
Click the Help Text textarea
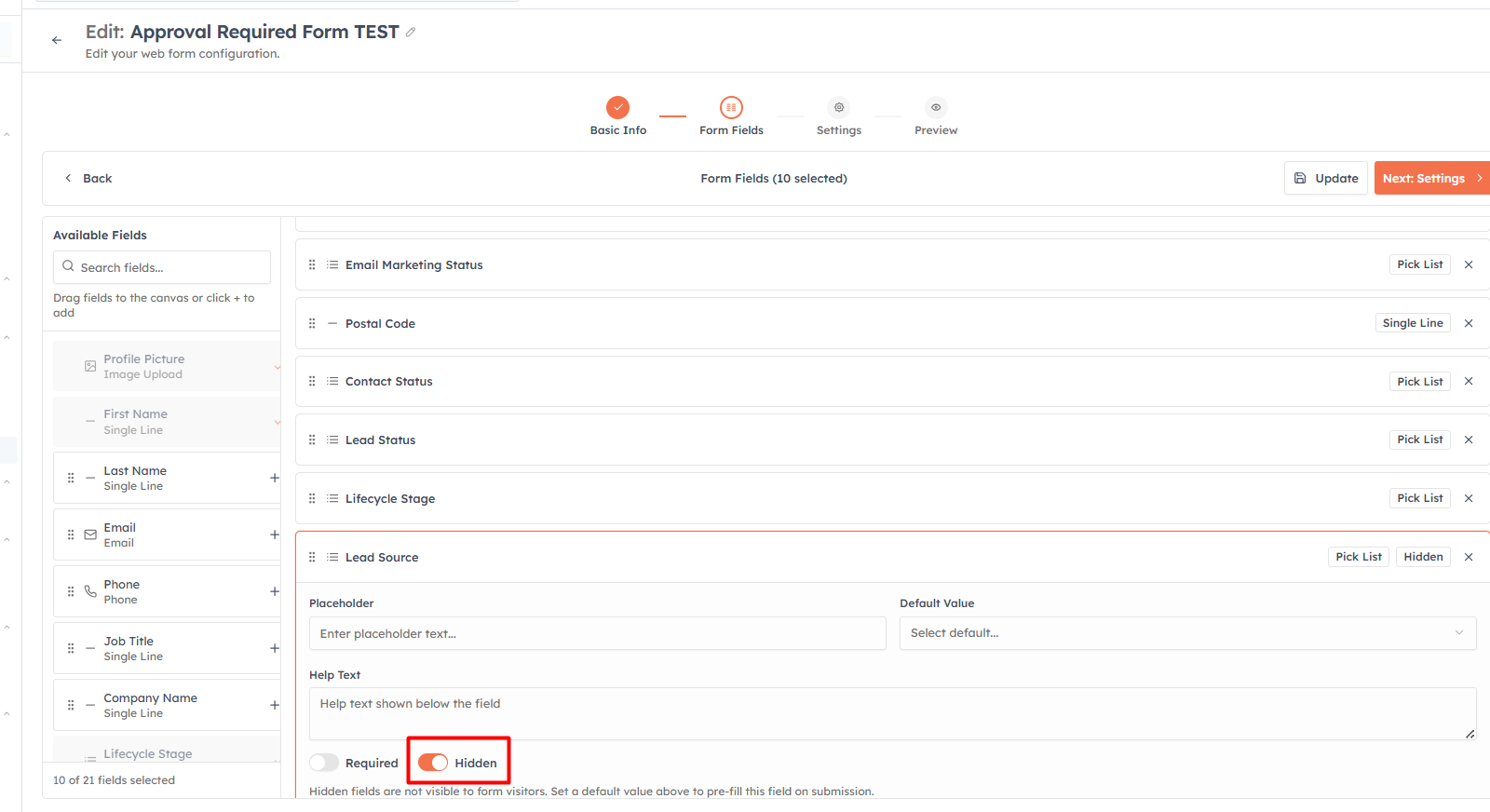pyautogui.click(x=892, y=713)
